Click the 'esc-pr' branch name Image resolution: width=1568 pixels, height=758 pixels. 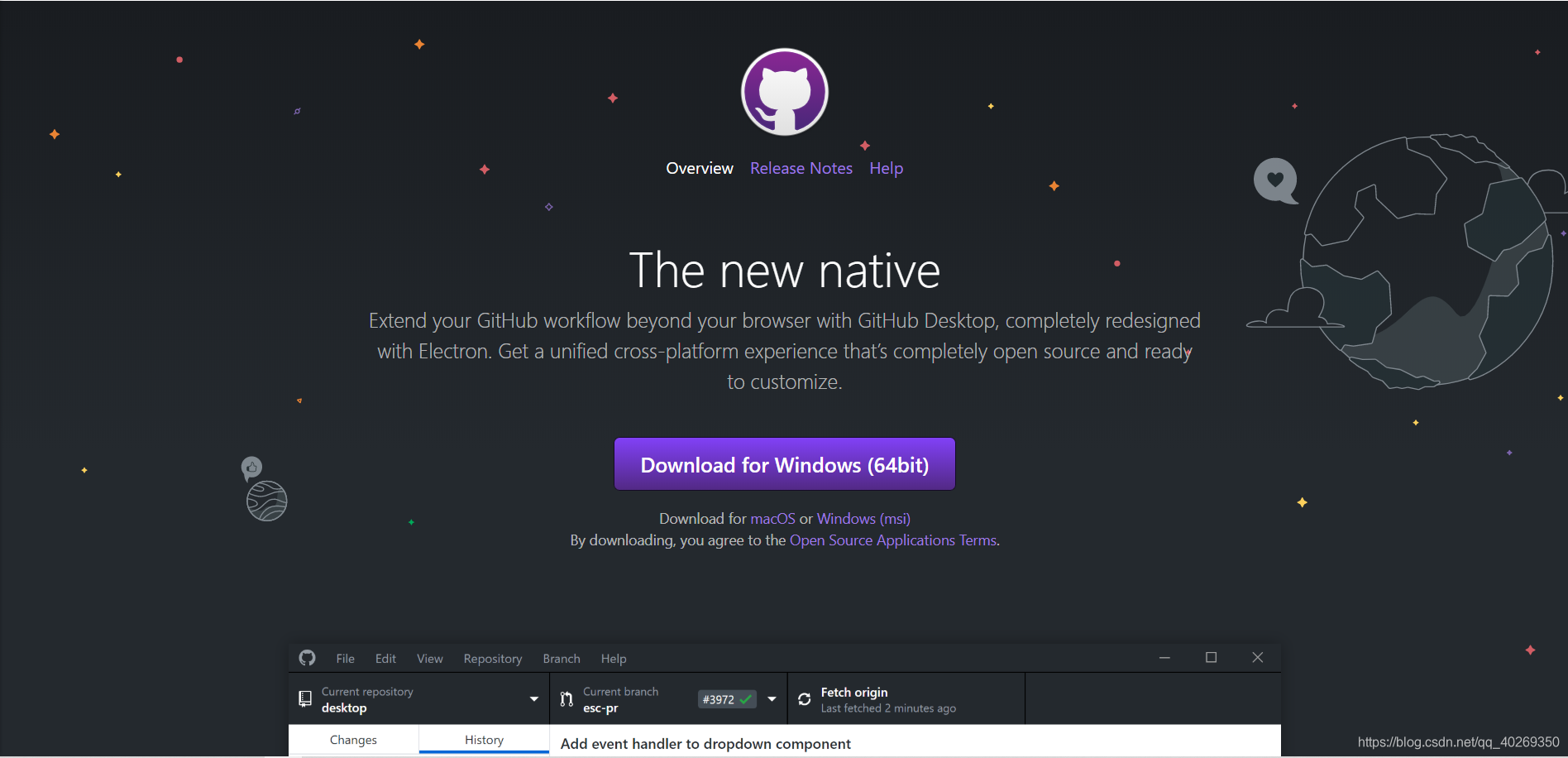coord(600,708)
